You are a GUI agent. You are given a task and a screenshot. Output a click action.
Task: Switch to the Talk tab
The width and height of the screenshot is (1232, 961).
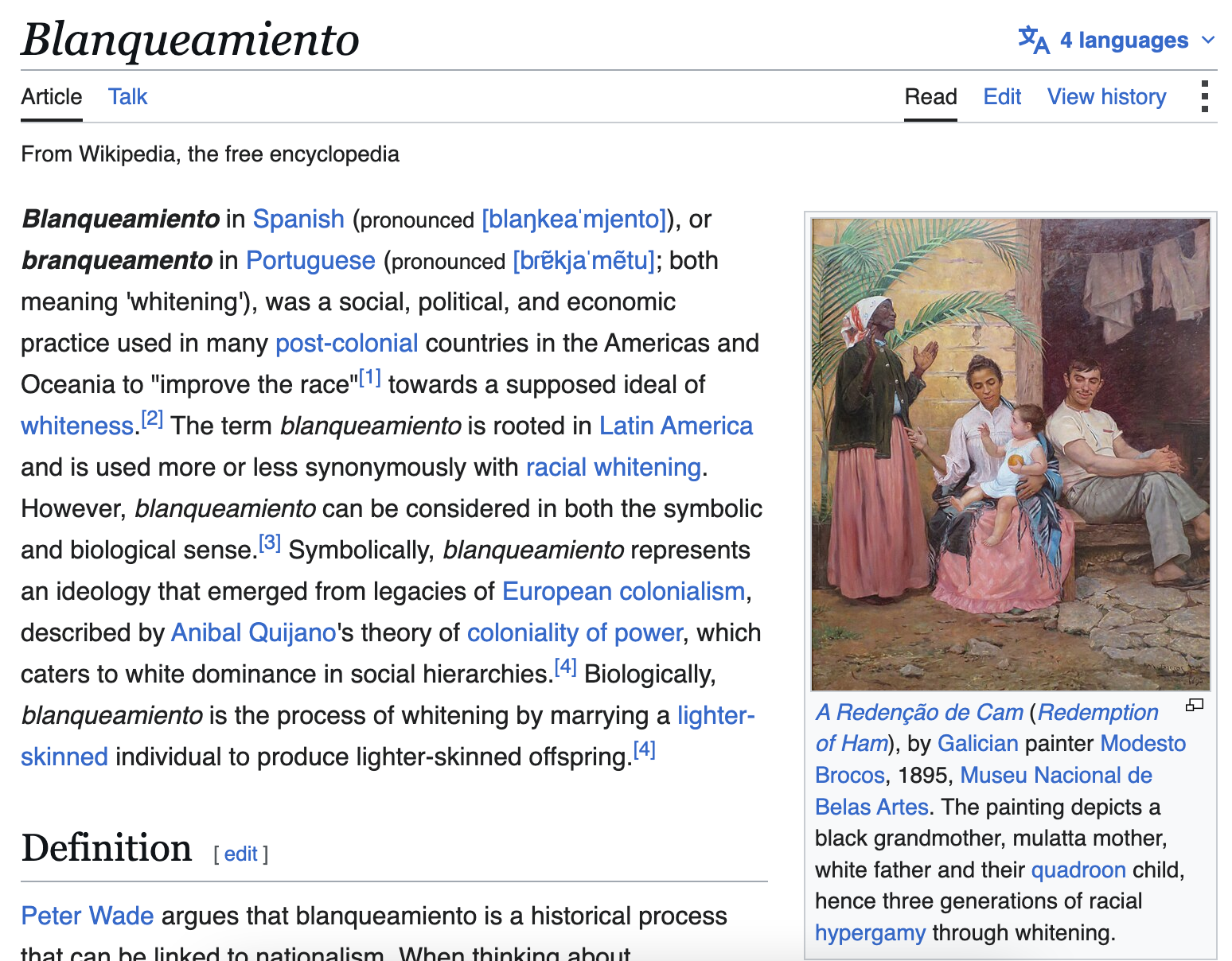point(128,96)
